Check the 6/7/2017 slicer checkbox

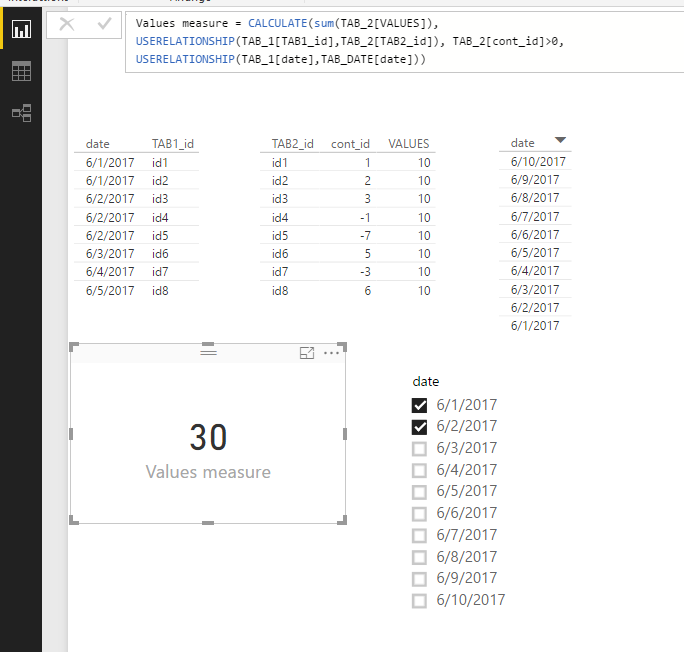point(419,536)
